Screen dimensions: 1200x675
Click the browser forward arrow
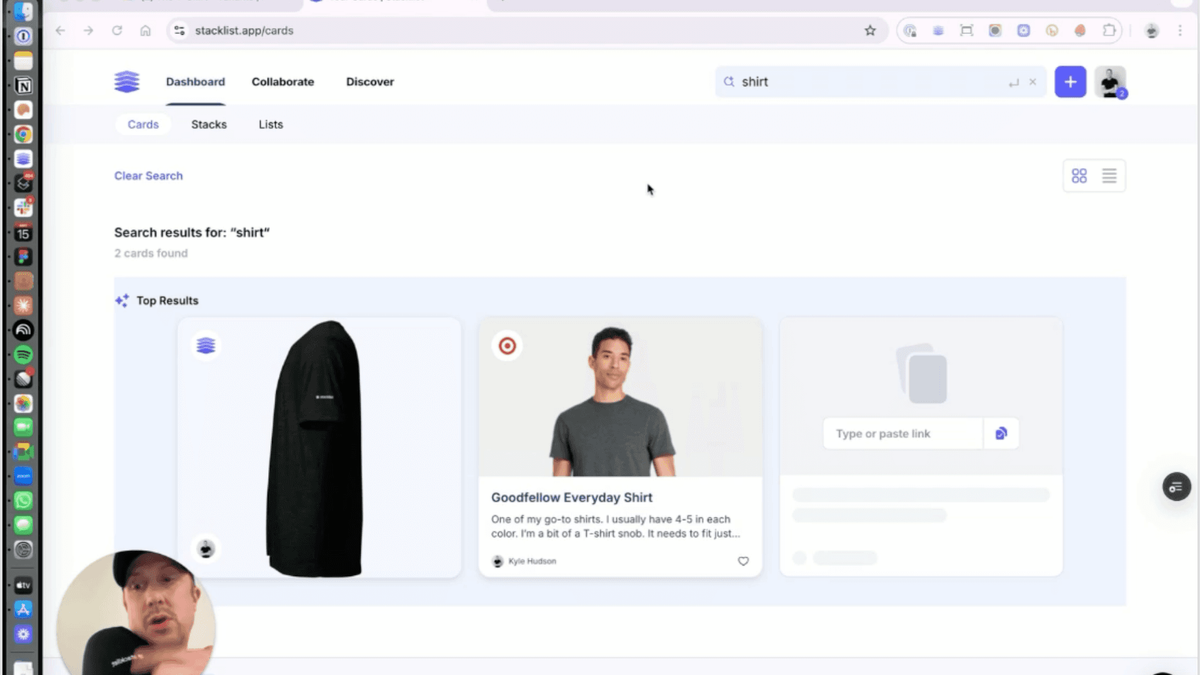88,31
